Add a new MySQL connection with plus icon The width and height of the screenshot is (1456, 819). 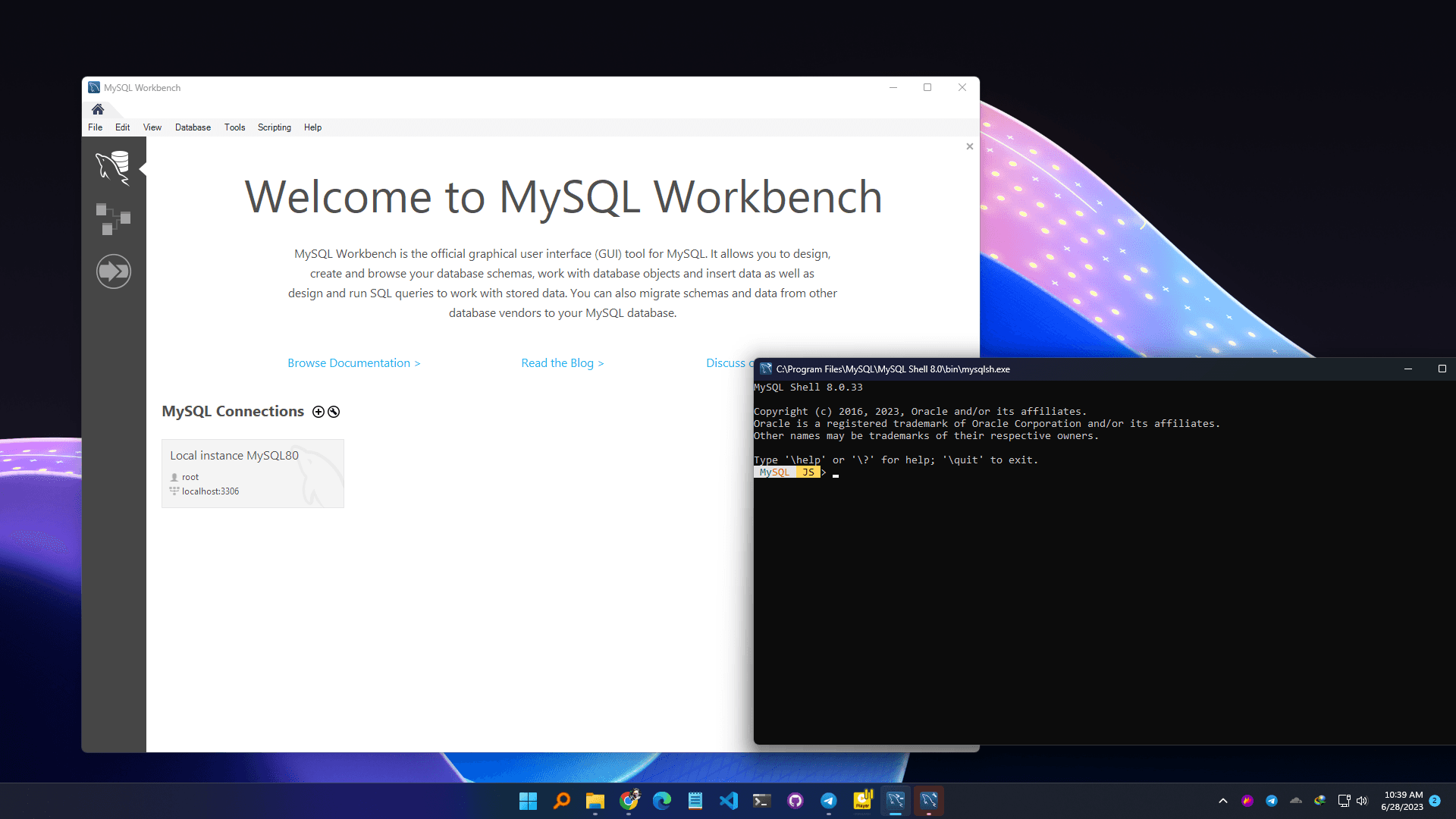318,412
